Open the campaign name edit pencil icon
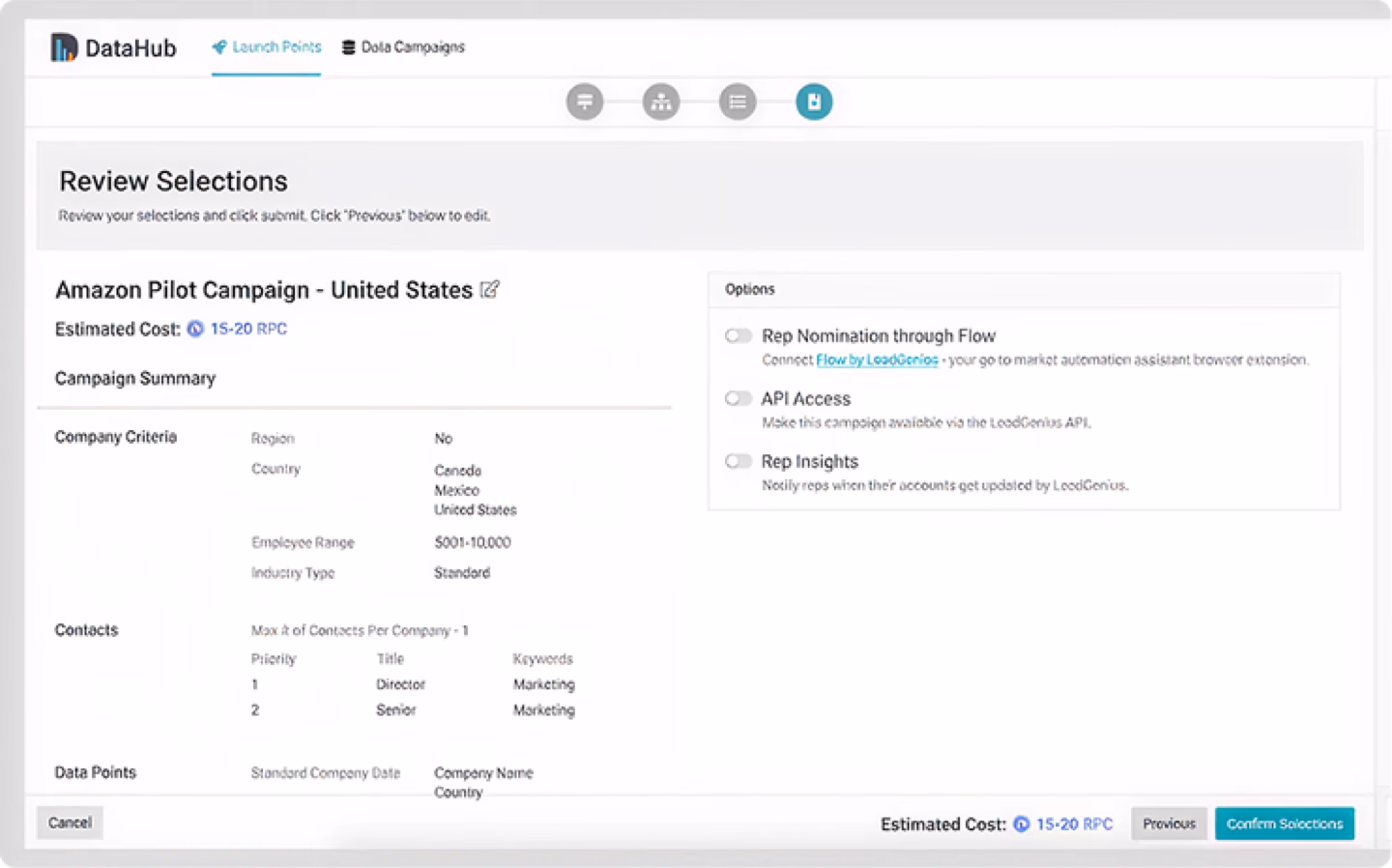 [x=491, y=289]
